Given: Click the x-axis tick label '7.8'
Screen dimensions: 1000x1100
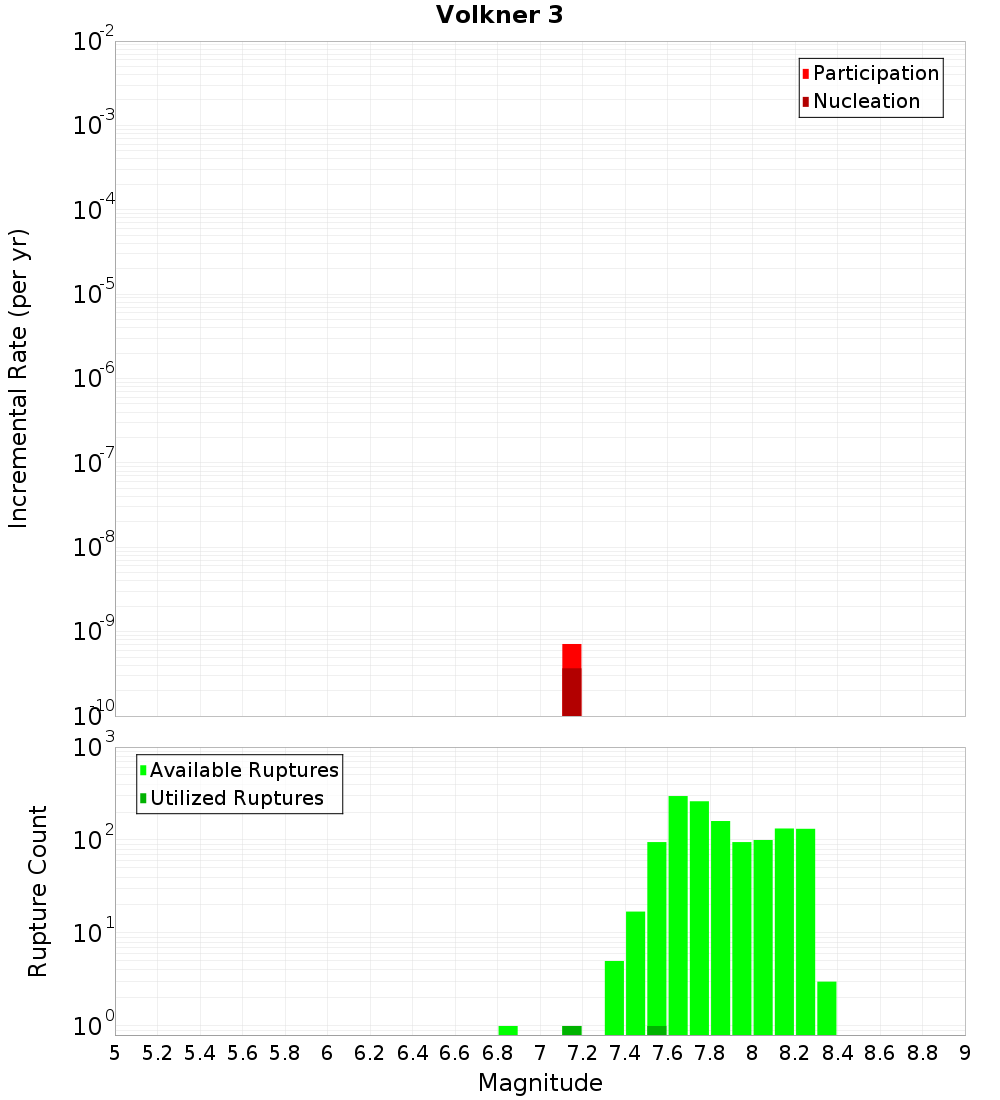Looking at the screenshot, I should (710, 1054).
